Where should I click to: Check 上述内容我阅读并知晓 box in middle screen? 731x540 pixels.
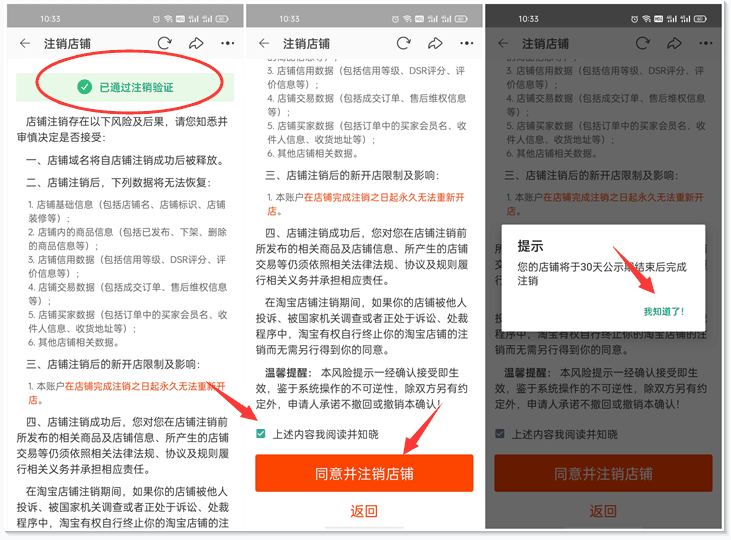click(261, 434)
